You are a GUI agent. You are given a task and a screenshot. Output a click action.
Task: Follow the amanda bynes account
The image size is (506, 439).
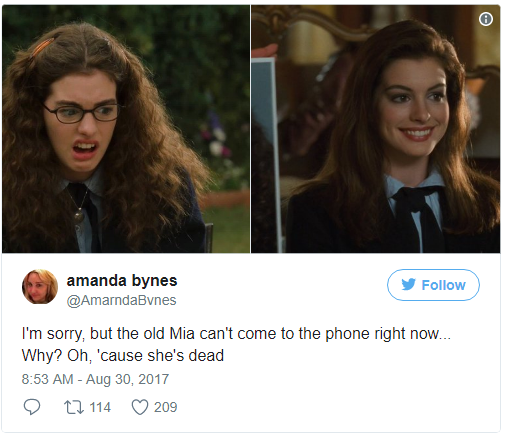(x=433, y=285)
